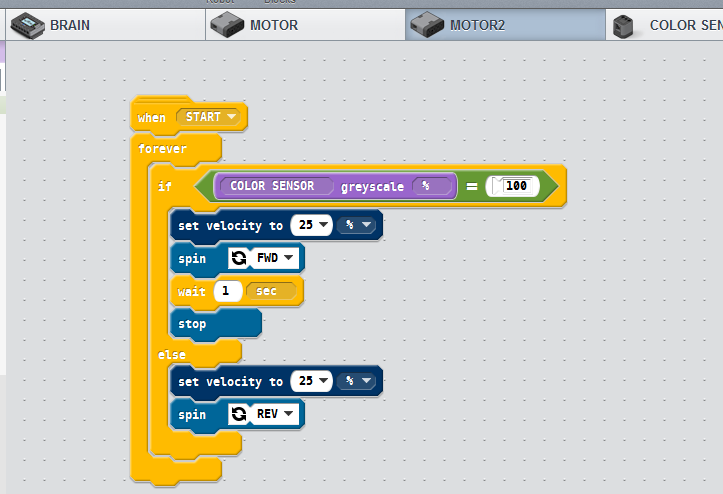Open the greyscale % unit selector
Image resolution: width=723 pixels, height=494 pixels.
coord(432,186)
